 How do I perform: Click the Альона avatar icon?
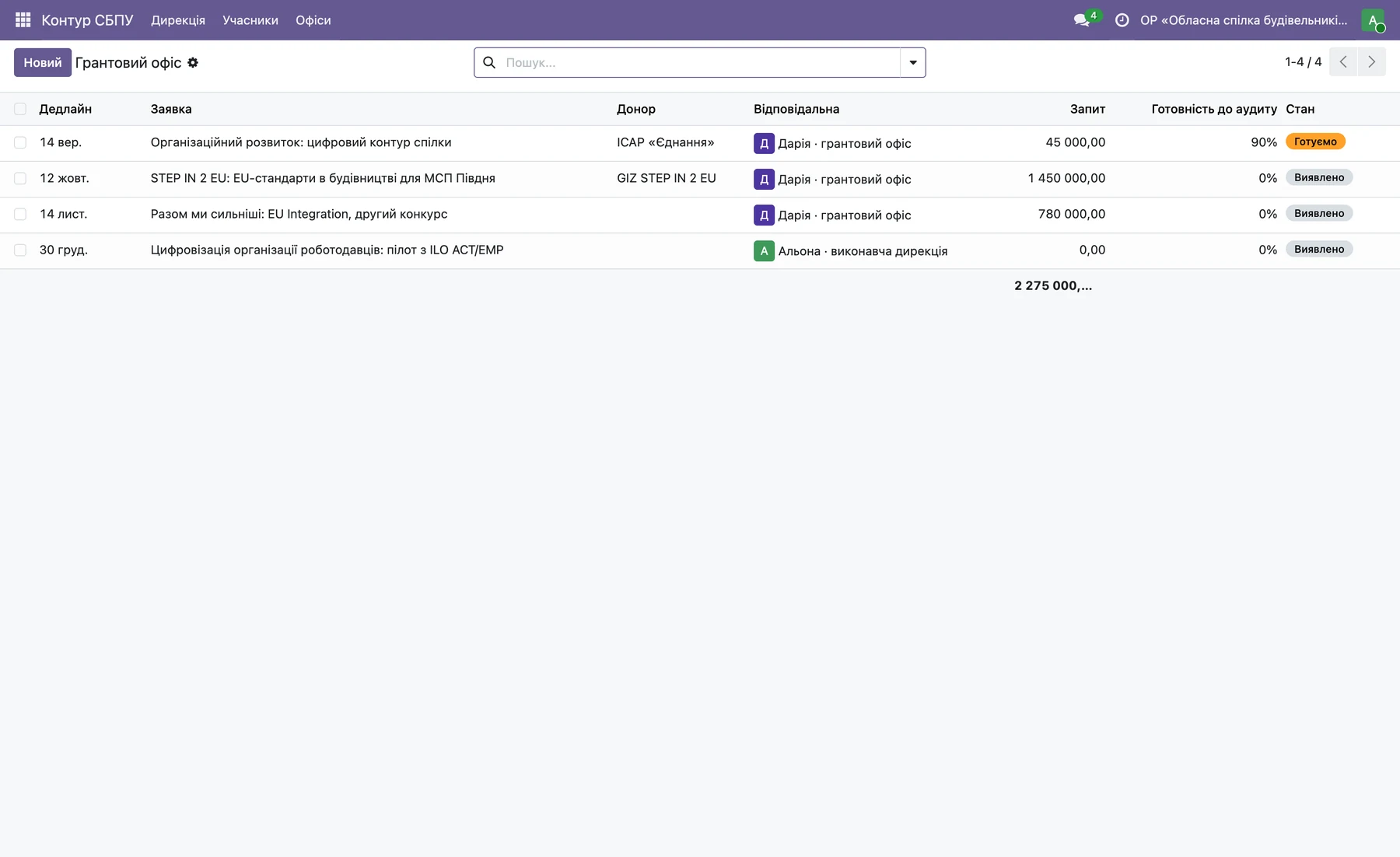[764, 250]
